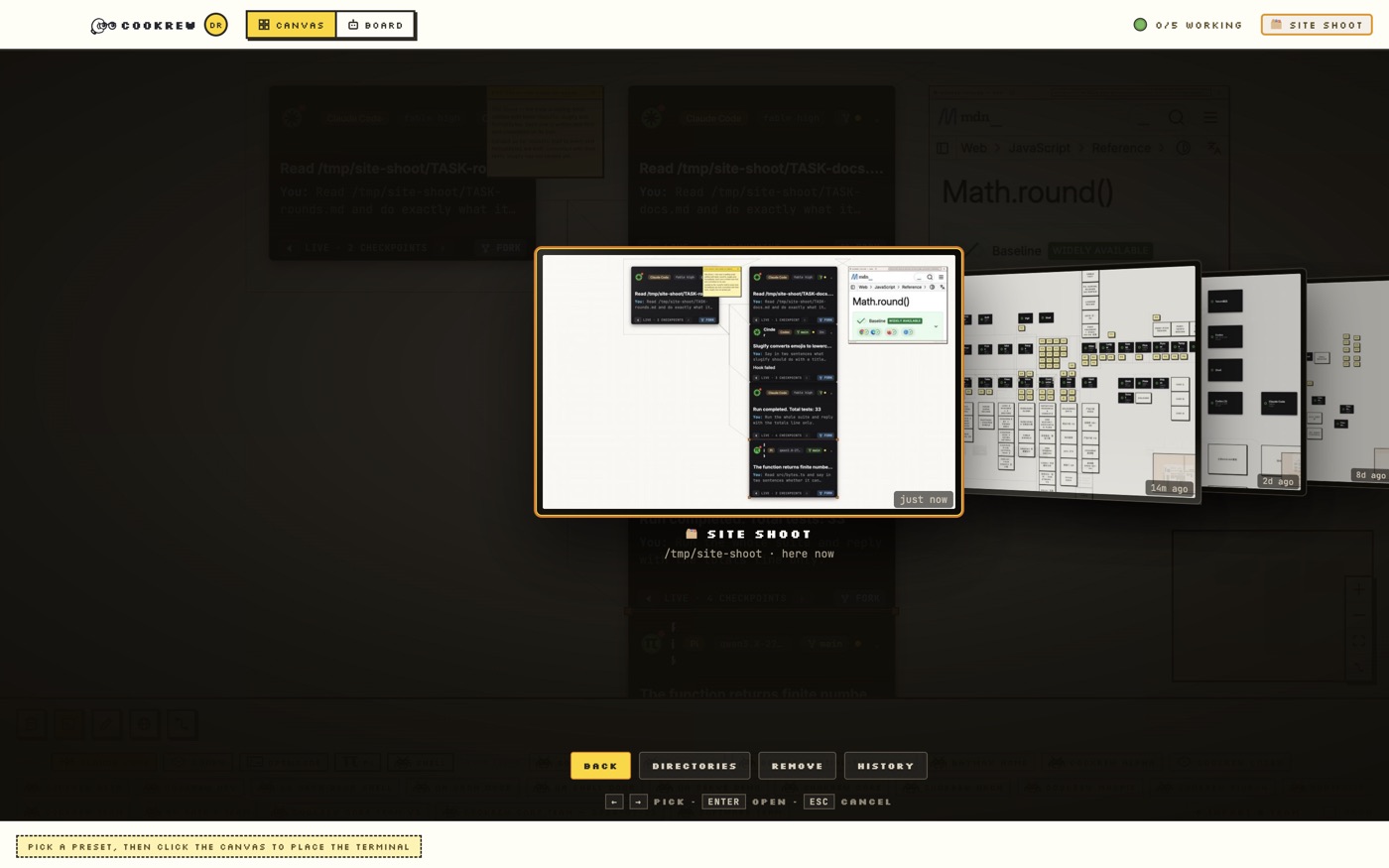Click the right arrow key hint
Image resolution: width=1389 pixels, height=868 pixels.
coord(639,802)
